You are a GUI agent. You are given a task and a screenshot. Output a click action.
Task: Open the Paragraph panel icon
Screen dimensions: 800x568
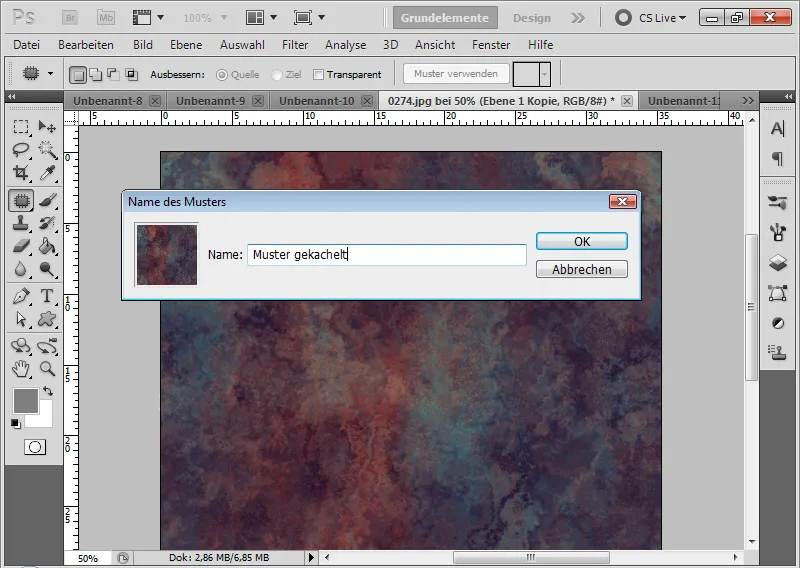[x=778, y=159]
